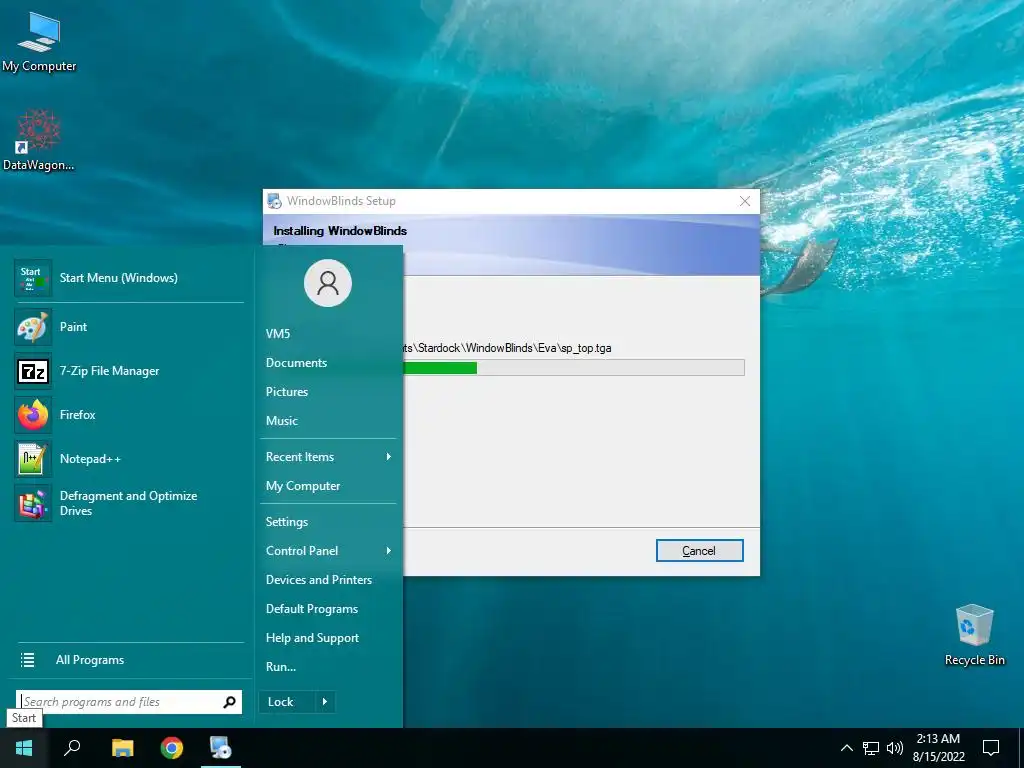The image size is (1024, 768).
Task: Click the All Programs list icon
Action: (x=27, y=660)
